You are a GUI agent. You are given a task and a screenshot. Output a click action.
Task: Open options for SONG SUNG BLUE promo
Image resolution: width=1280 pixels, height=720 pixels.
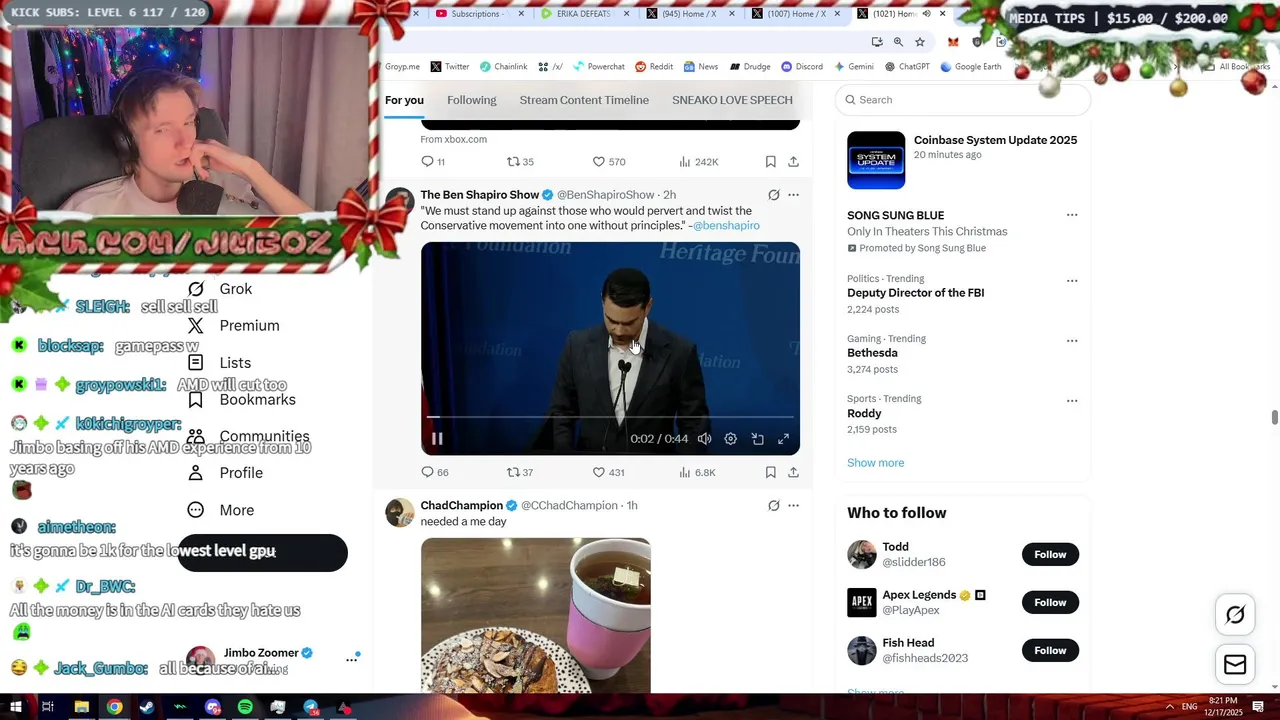click(x=1072, y=215)
